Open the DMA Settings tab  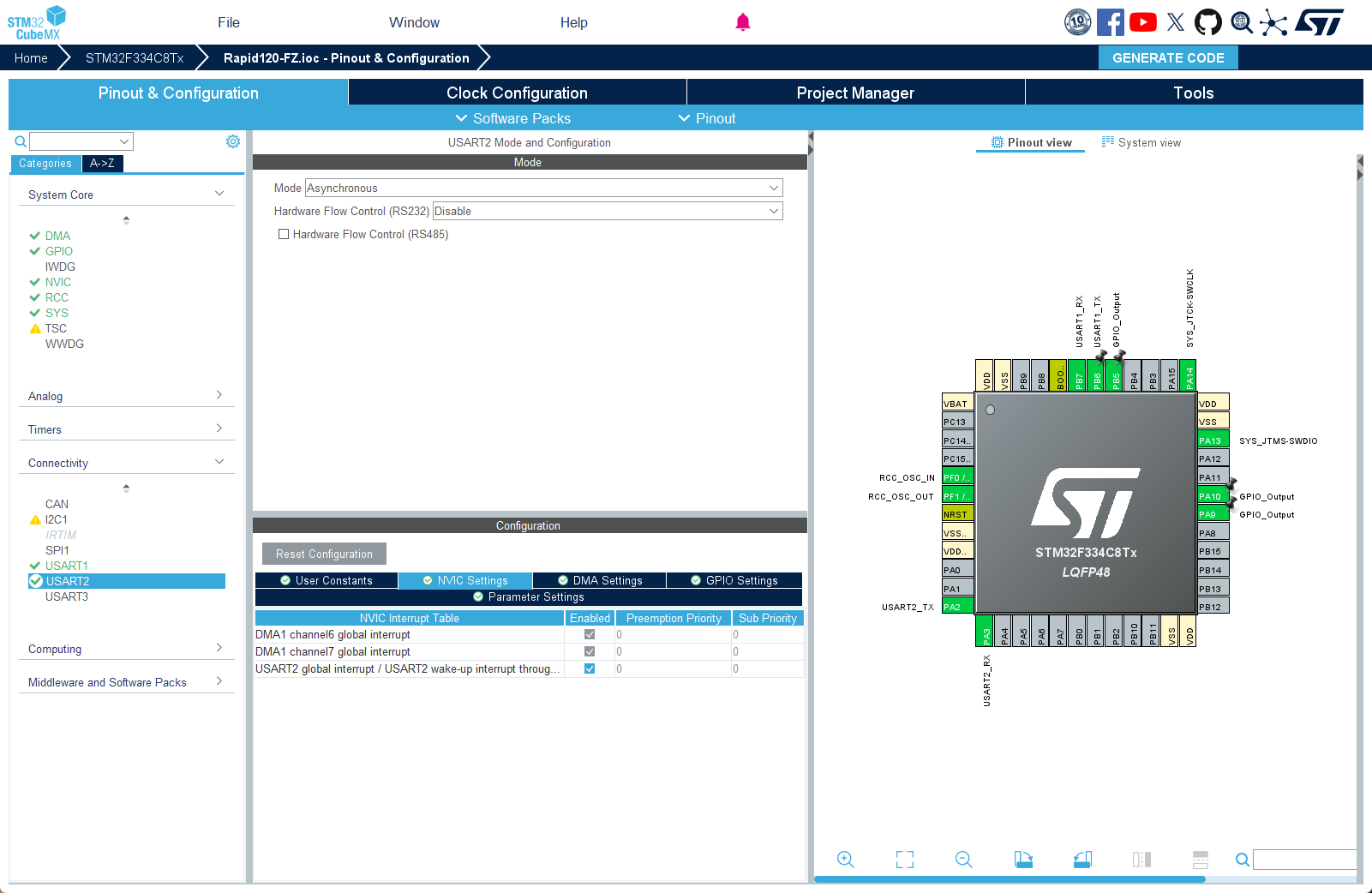[x=599, y=580]
